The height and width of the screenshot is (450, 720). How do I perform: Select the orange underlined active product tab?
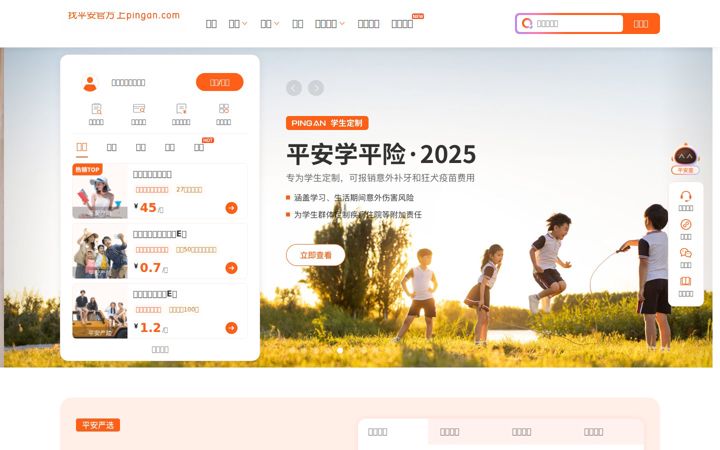click(x=82, y=147)
